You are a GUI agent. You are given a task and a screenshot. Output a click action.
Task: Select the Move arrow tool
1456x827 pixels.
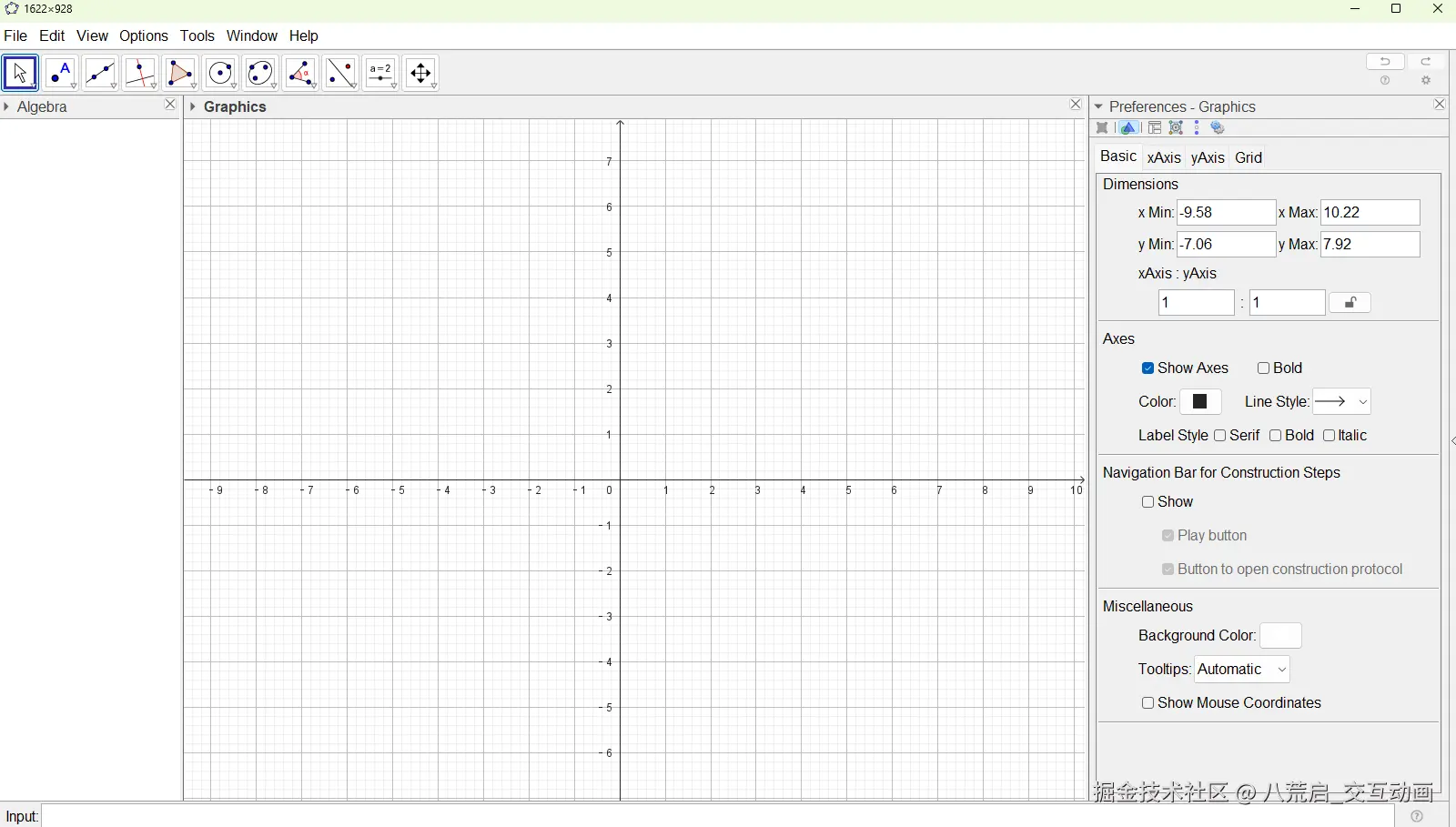(x=20, y=73)
